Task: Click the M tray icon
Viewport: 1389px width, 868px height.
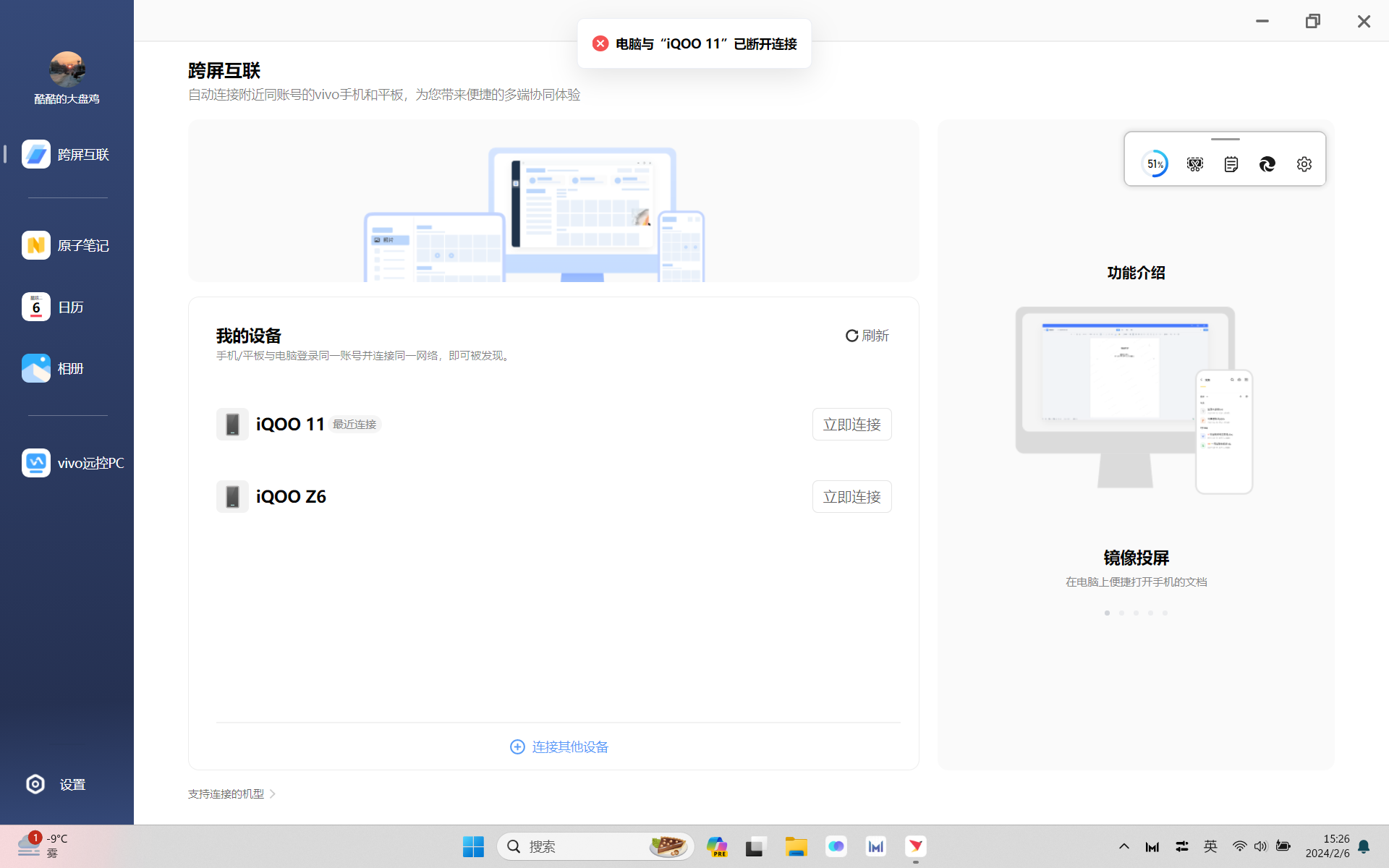Action: (x=1152, y=846)
